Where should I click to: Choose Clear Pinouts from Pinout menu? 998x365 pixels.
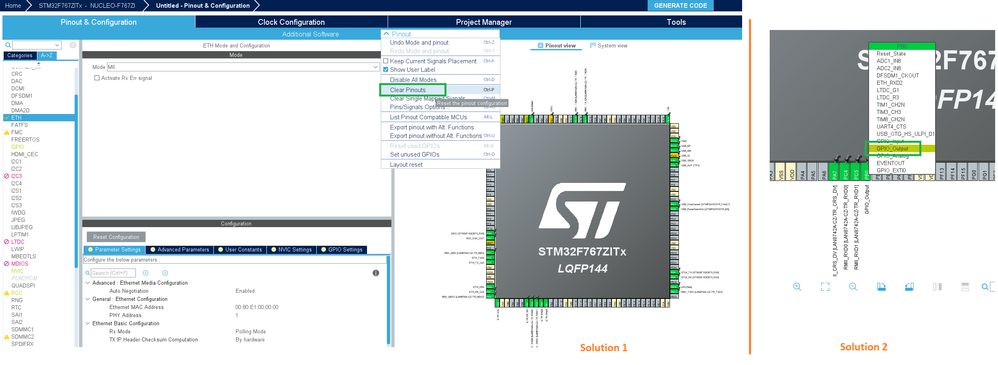408,90
